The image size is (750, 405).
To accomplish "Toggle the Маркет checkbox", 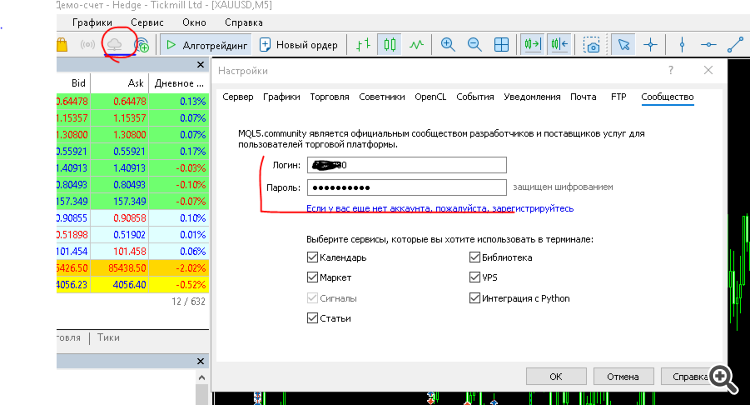I will tap(312, 277).
